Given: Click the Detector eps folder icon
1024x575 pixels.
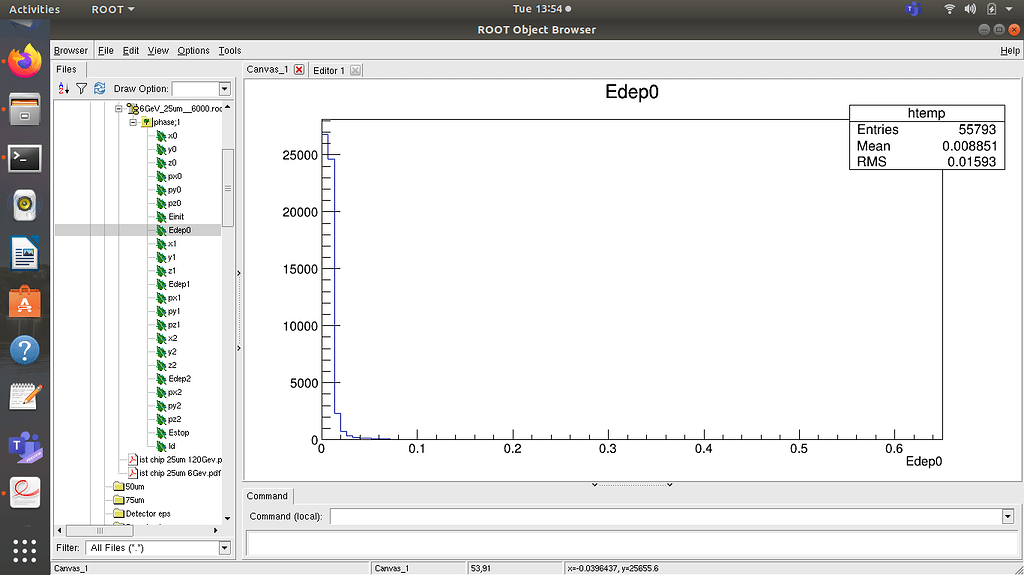Looking at the screenshot, I should pos(118,514).
